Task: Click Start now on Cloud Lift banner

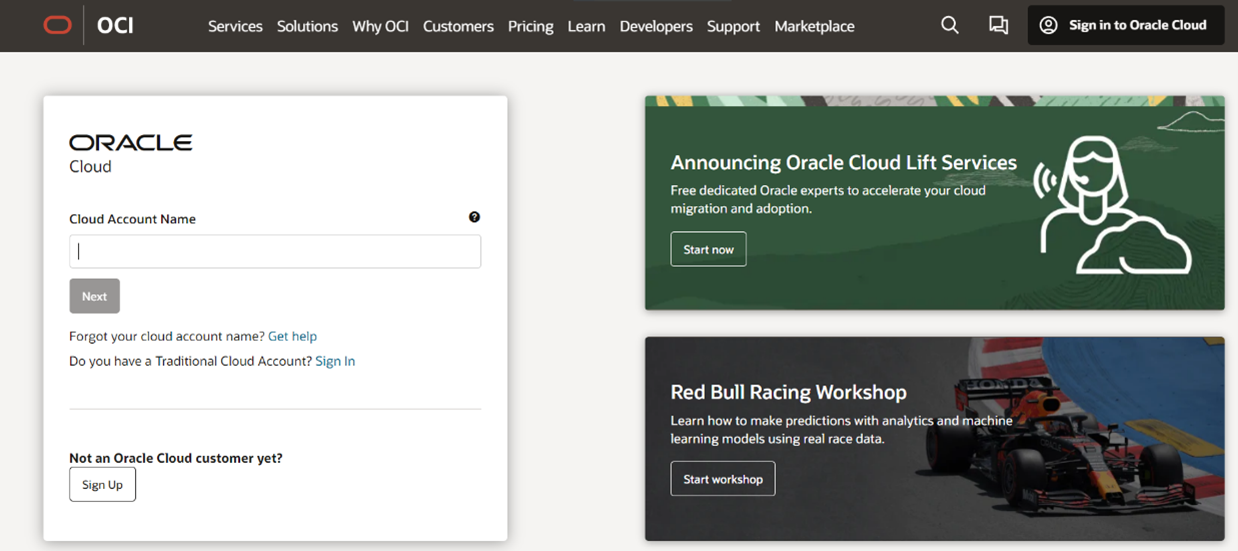Action: (708, 249)
